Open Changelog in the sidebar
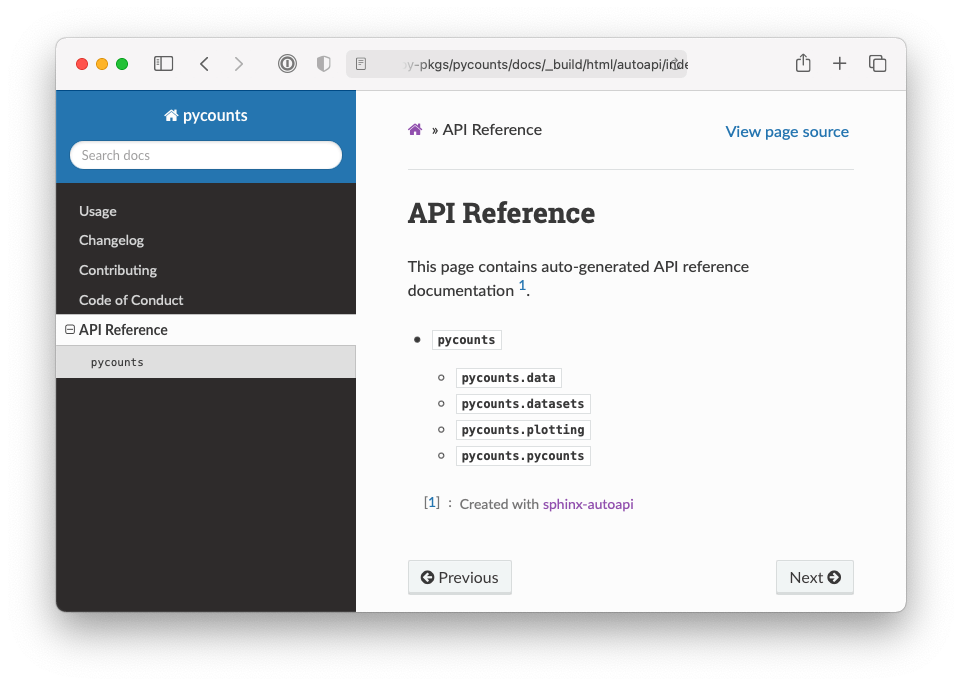The width and height of the screenshot is (962, 686). (x=112, y=240)
